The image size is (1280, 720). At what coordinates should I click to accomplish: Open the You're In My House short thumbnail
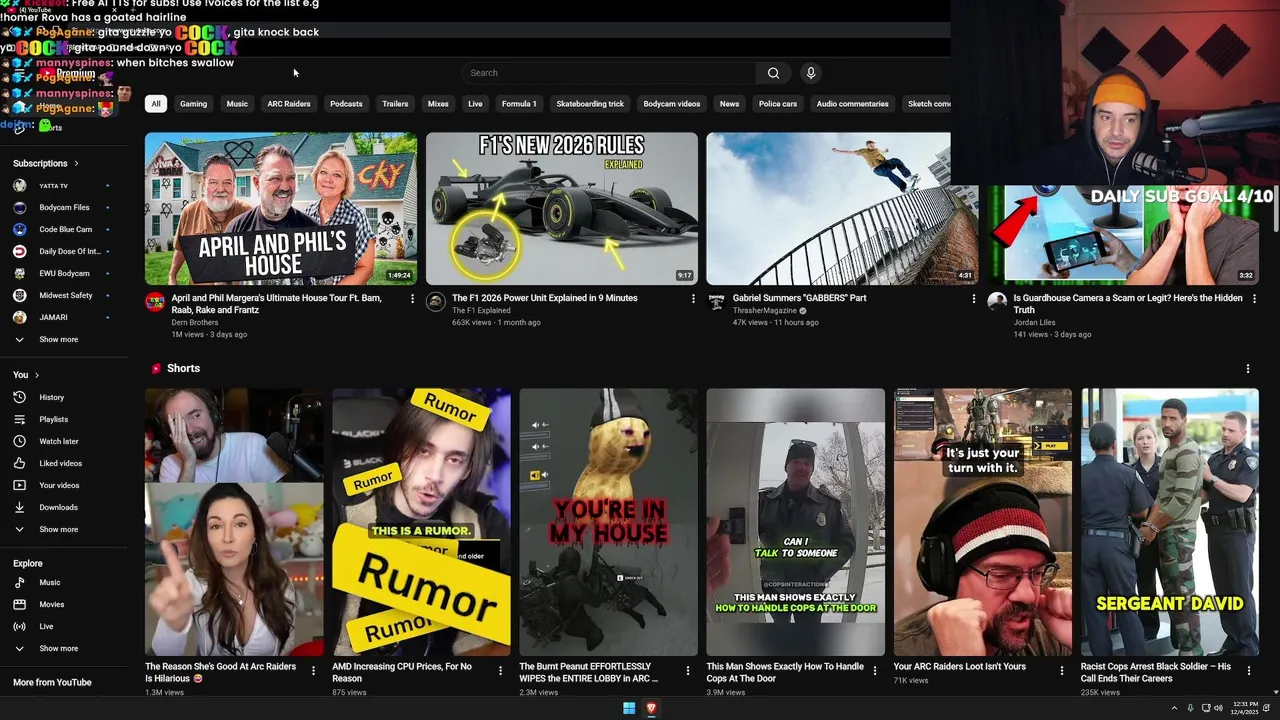[608, 522]
